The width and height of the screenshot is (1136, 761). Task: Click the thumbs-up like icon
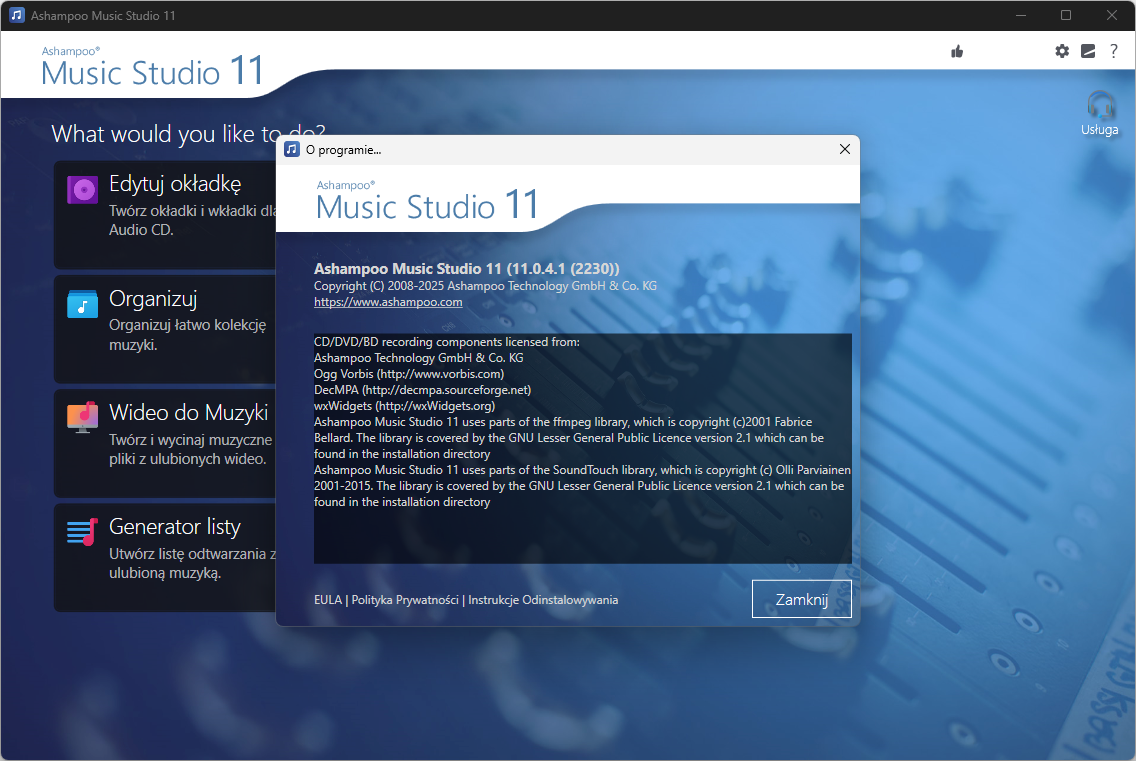click(957, 51)
